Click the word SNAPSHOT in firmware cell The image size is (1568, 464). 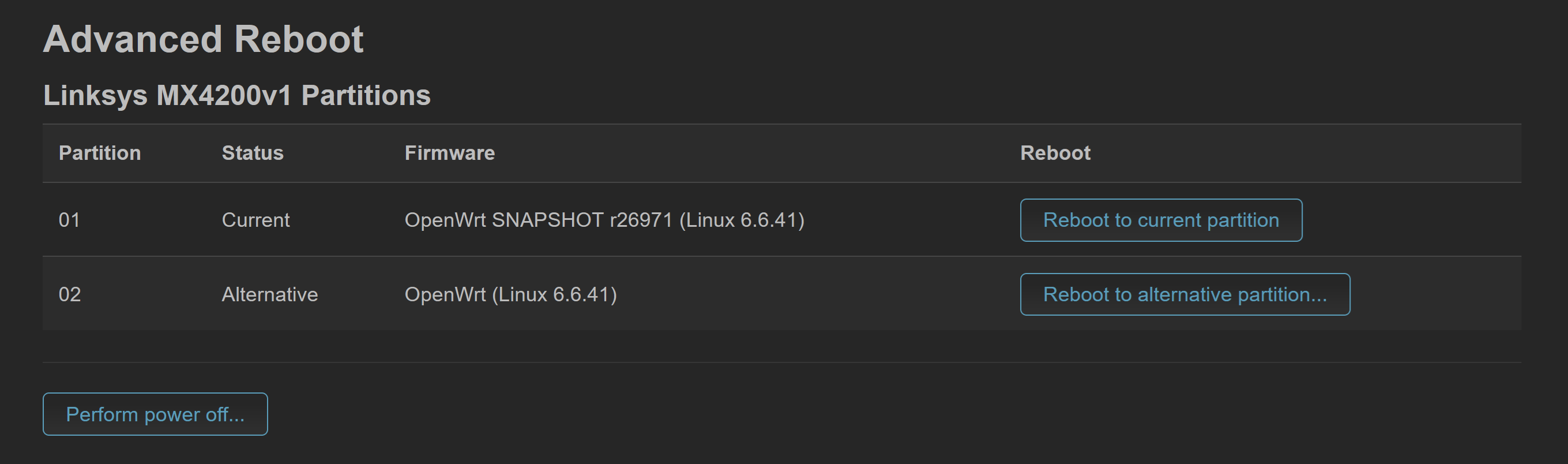pyautogui.click(x=547, y=220)
